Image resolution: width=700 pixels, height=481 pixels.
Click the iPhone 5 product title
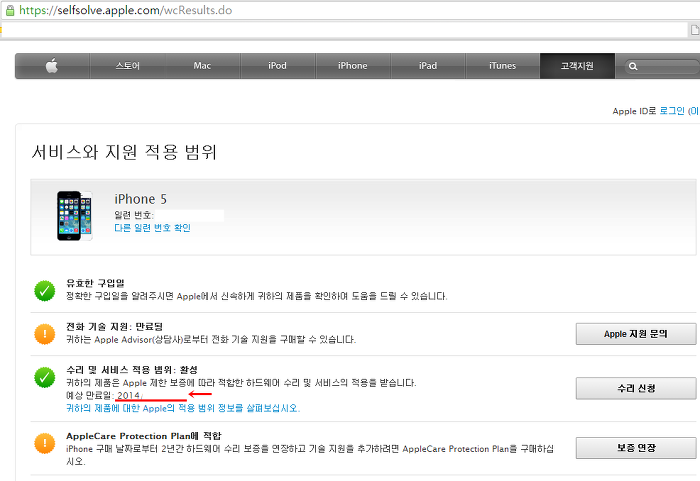pyautogui.click(x=141, y=199)
